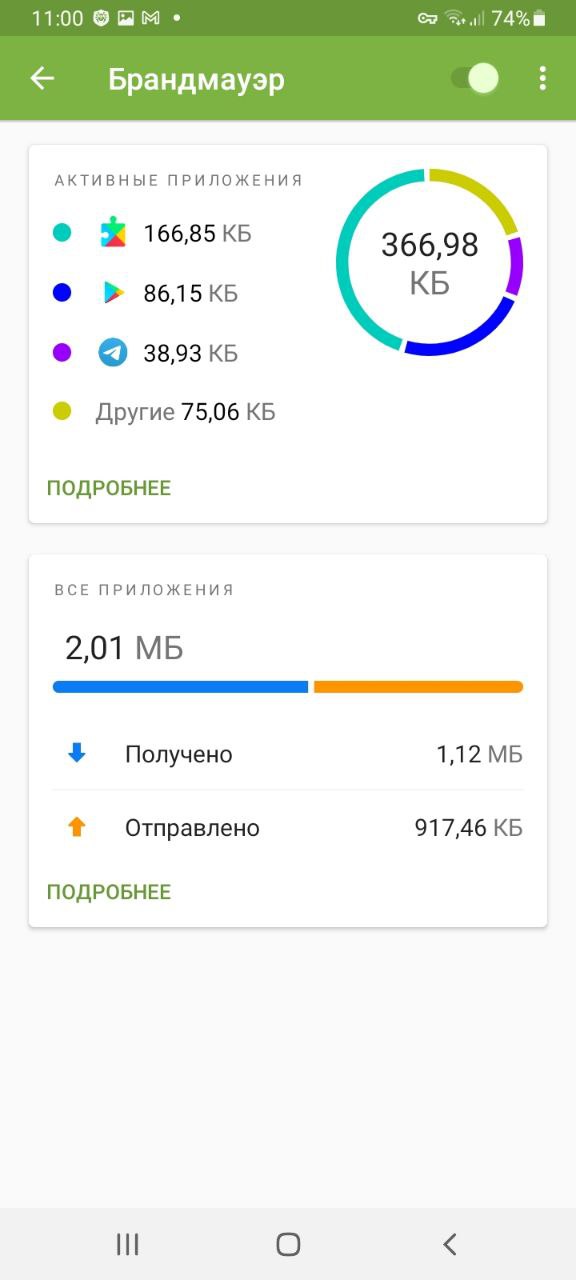Tap the АКТИВНЫЕ ПРИЛОЖЕНИЯ section header
Viewport: 576px width, 1280px height.
[177, 180]
